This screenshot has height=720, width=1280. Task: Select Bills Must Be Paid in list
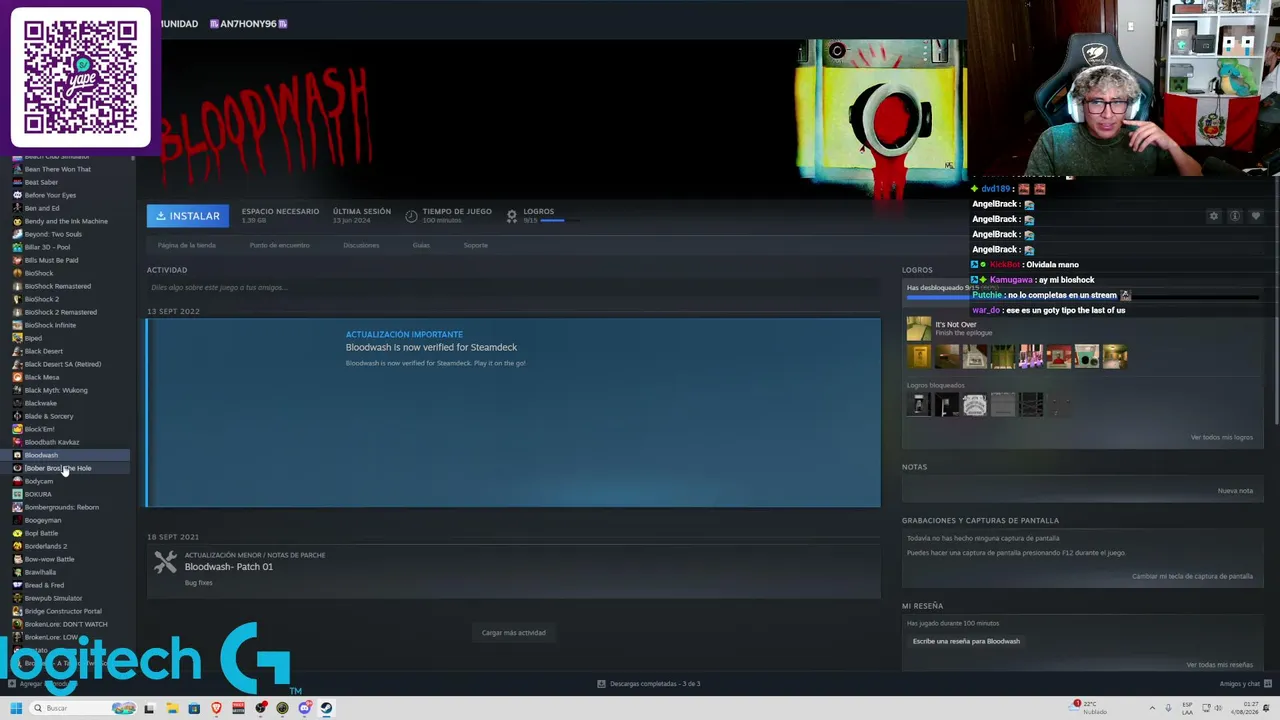tap(51, 260)
